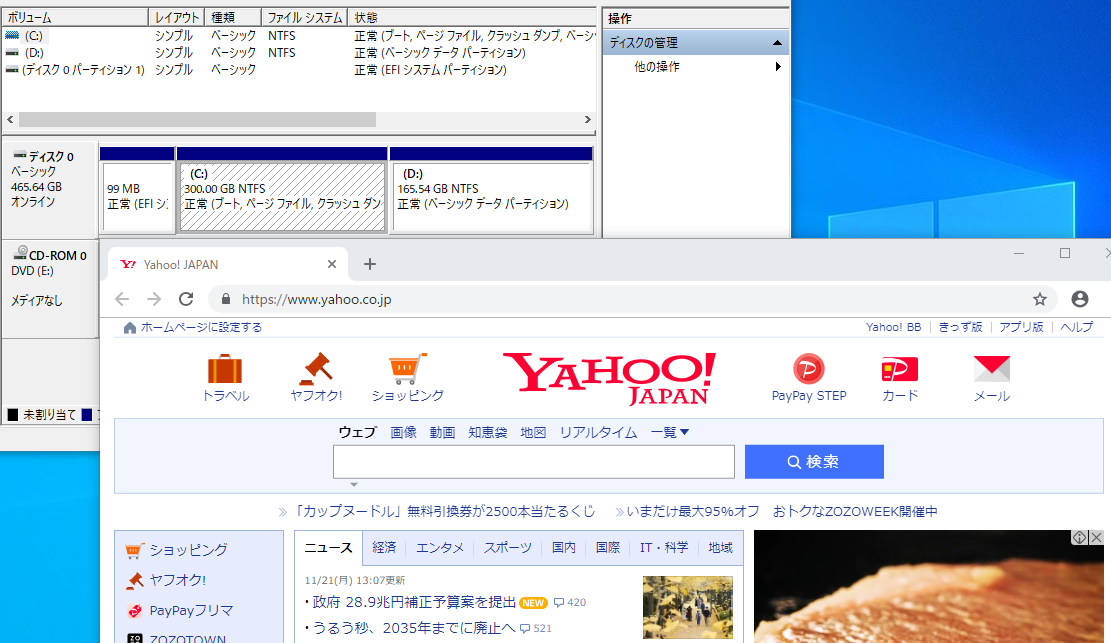
Task: Click the Yahoo! JAPAN logo
Action: point(610,379)
